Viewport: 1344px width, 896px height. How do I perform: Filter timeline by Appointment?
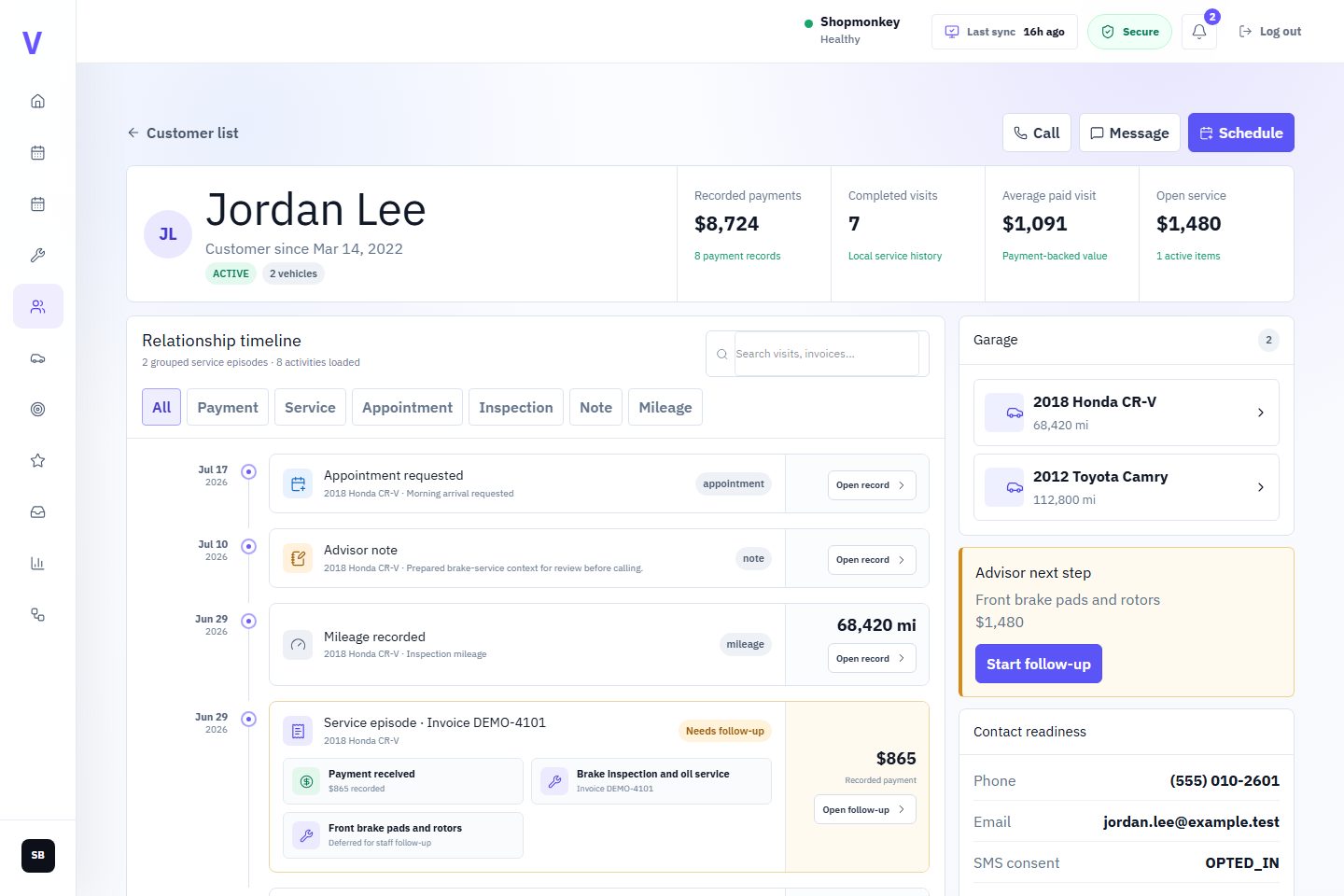[407, 407]
